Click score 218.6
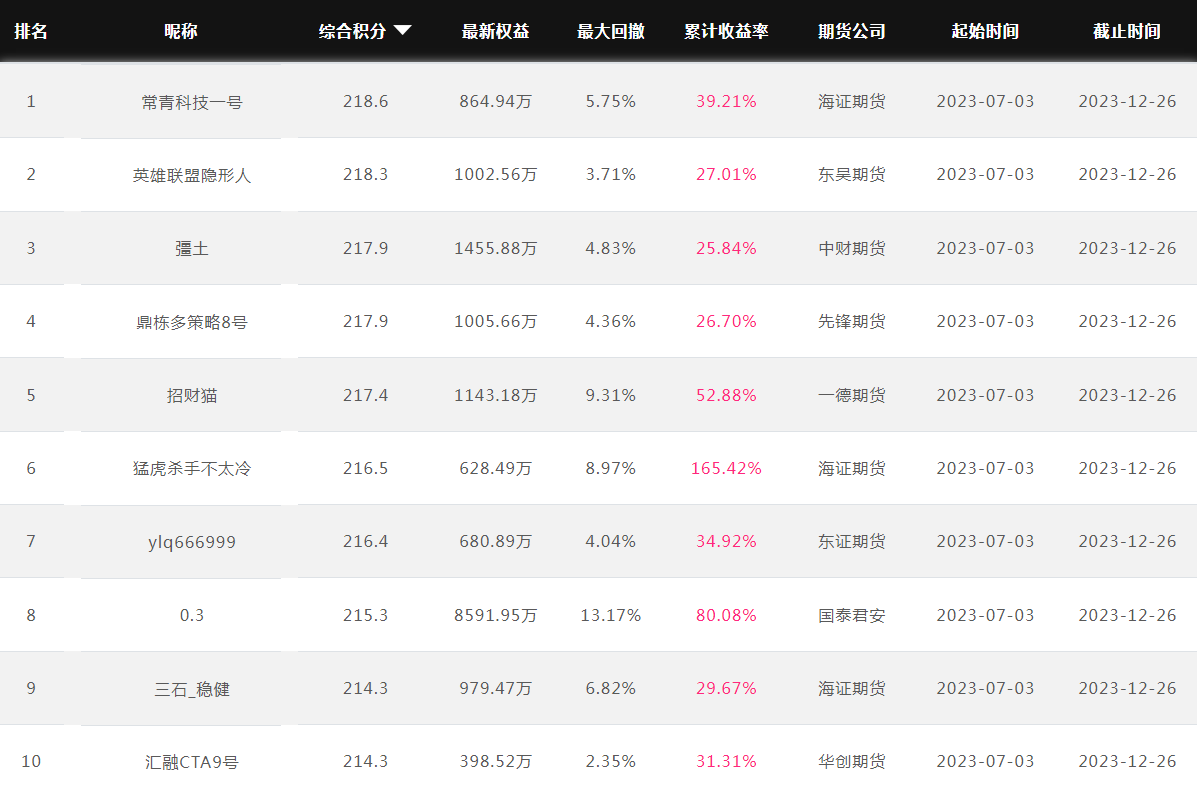Viewport: 1197px width, 796px height. click(366, 102)
